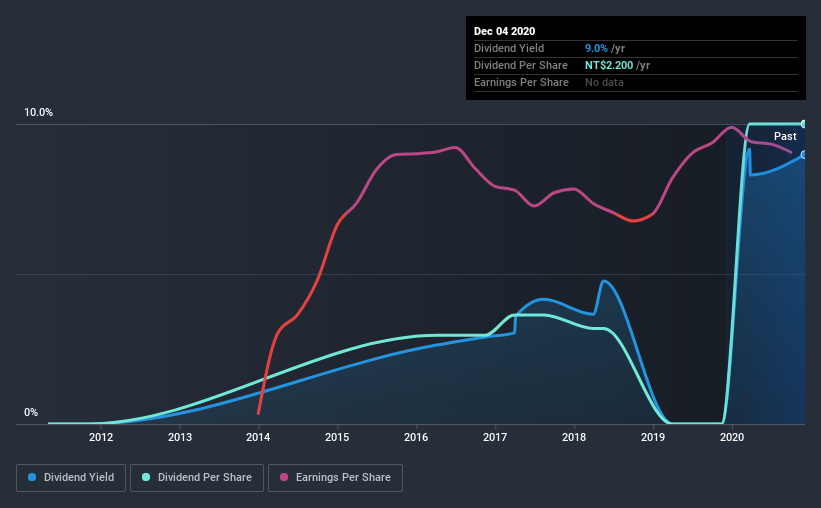This screenshot has width=821, height=508.
Task: Click the Past label on chart
Action: click(x=785, y=137)
